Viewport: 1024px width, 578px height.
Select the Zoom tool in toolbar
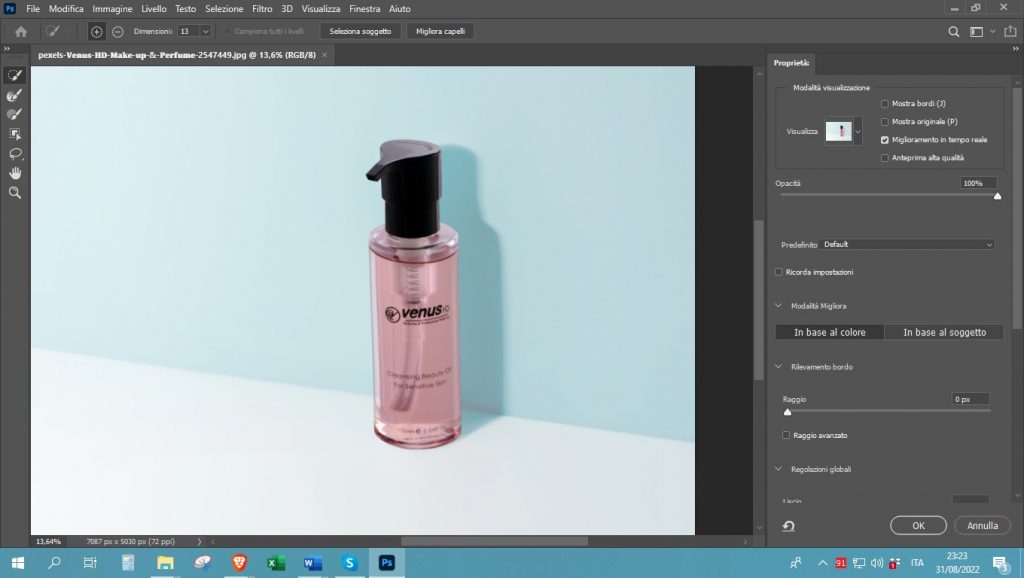pyautogui.click(x=15, y=192)
